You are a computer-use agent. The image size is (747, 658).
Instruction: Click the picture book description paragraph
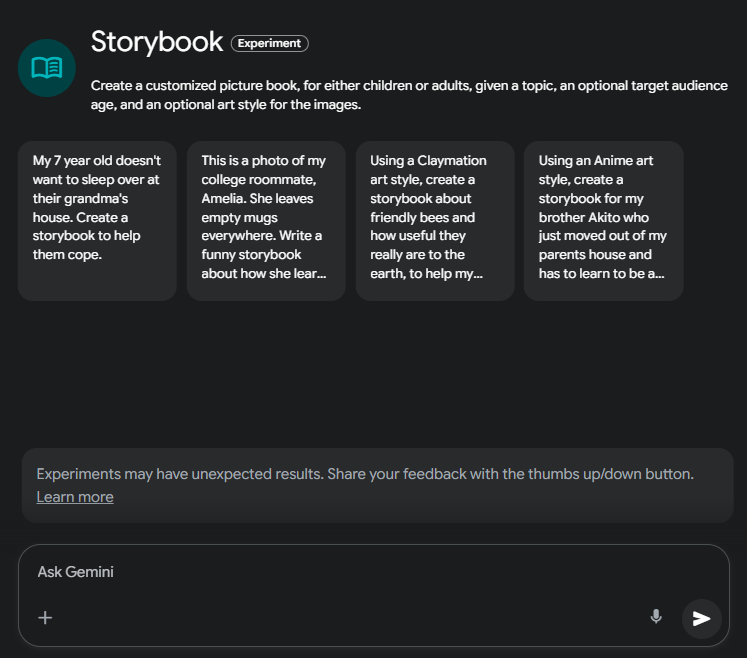pos(408,95)
